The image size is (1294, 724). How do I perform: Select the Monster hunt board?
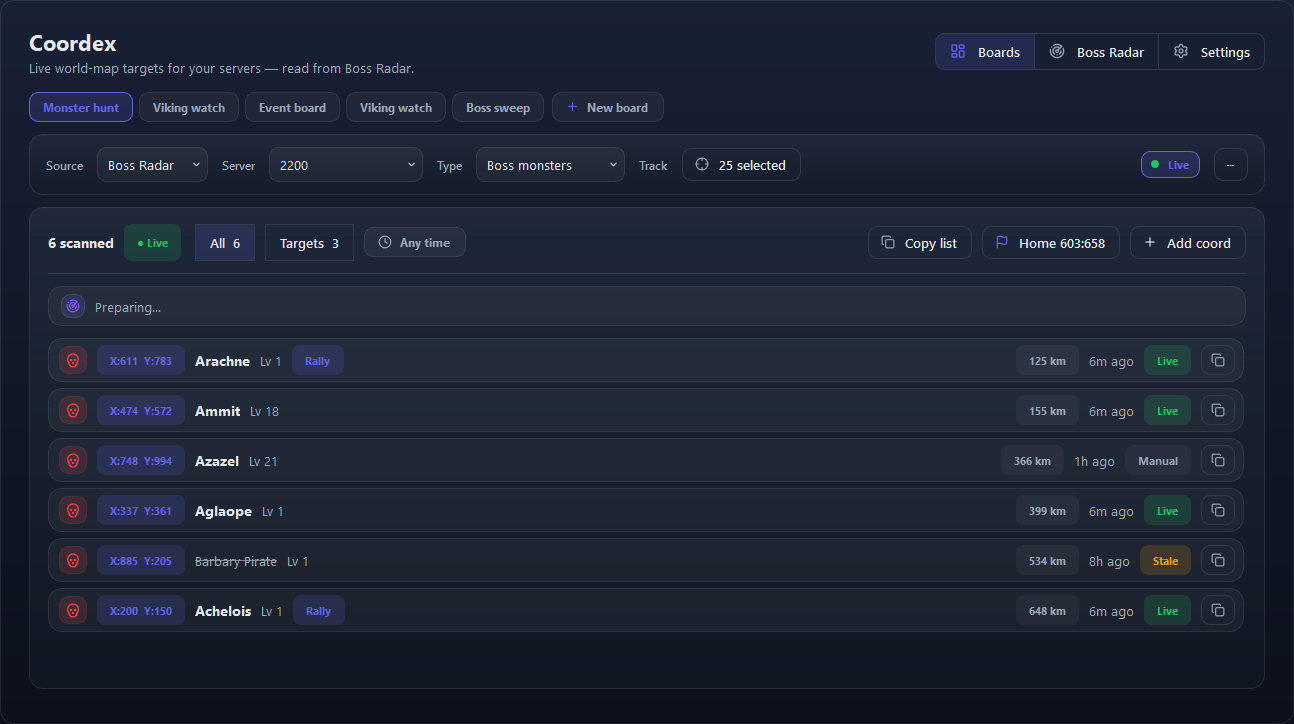[x=81, y=107]
